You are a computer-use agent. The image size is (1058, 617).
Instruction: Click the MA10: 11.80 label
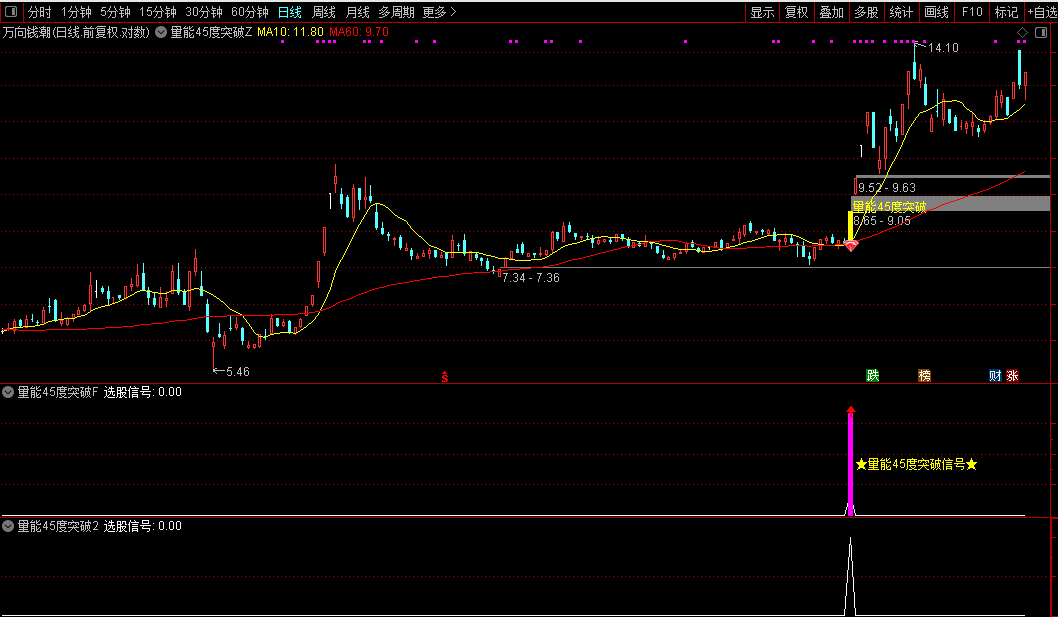pyautogui.click(x=290, y=32)
